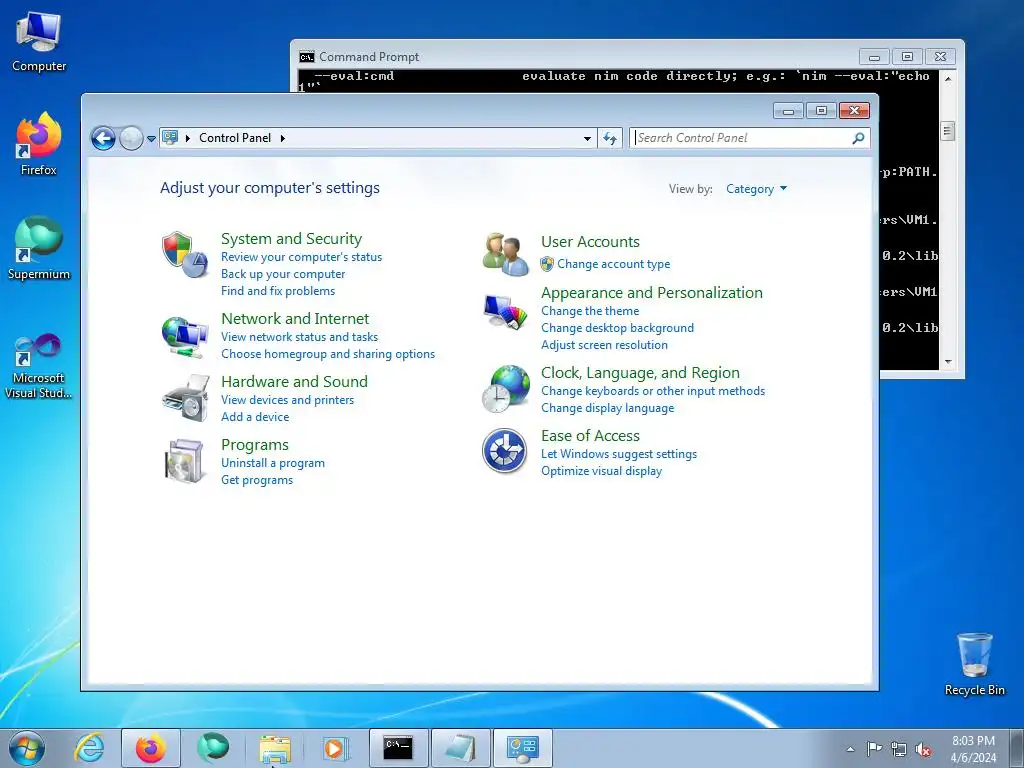The height and width of the screenshot is (768, 1024).
Task: Click Change the theme
Action: [590, 311]
